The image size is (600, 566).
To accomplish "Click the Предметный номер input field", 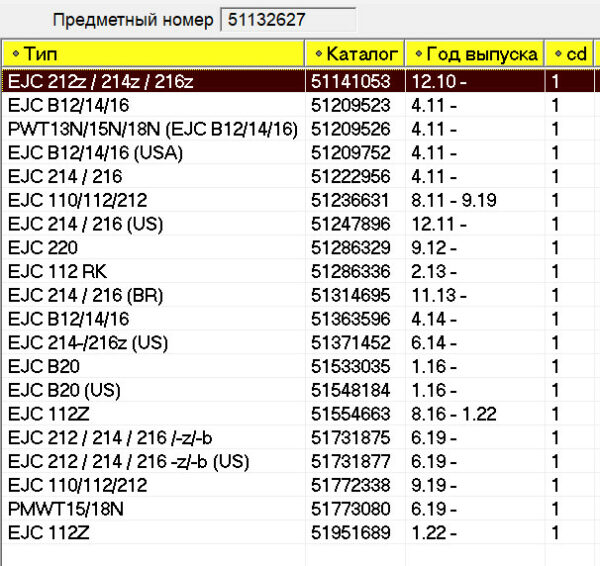I will (x=288, y=20).
